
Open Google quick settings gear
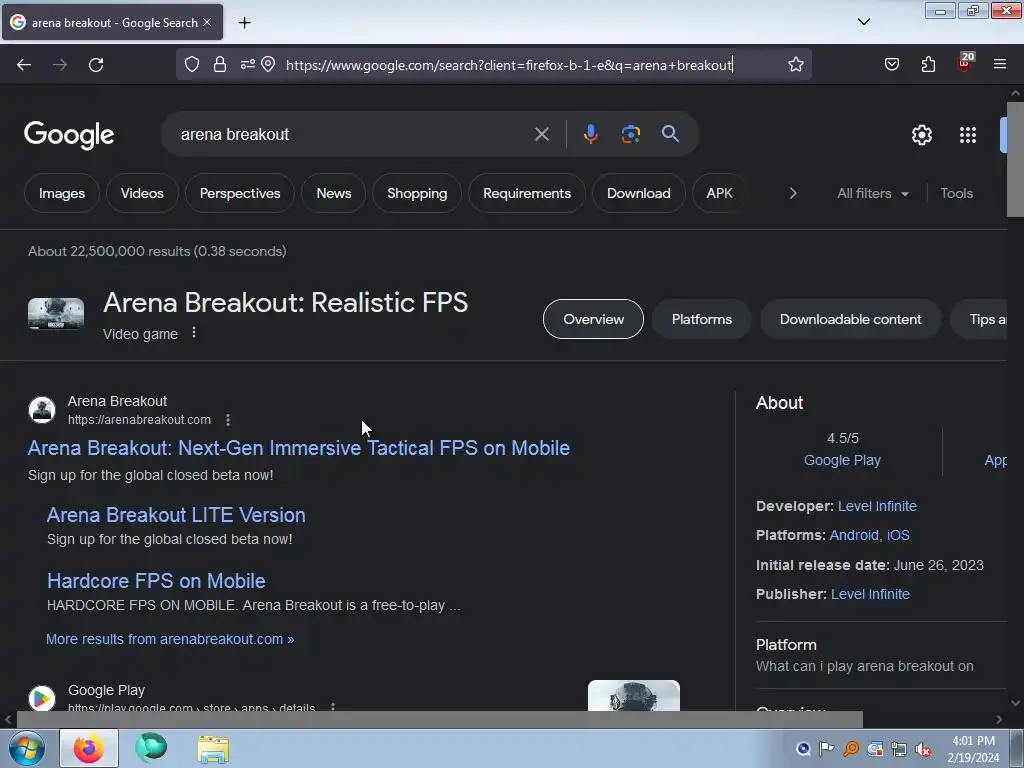(921, 135)
